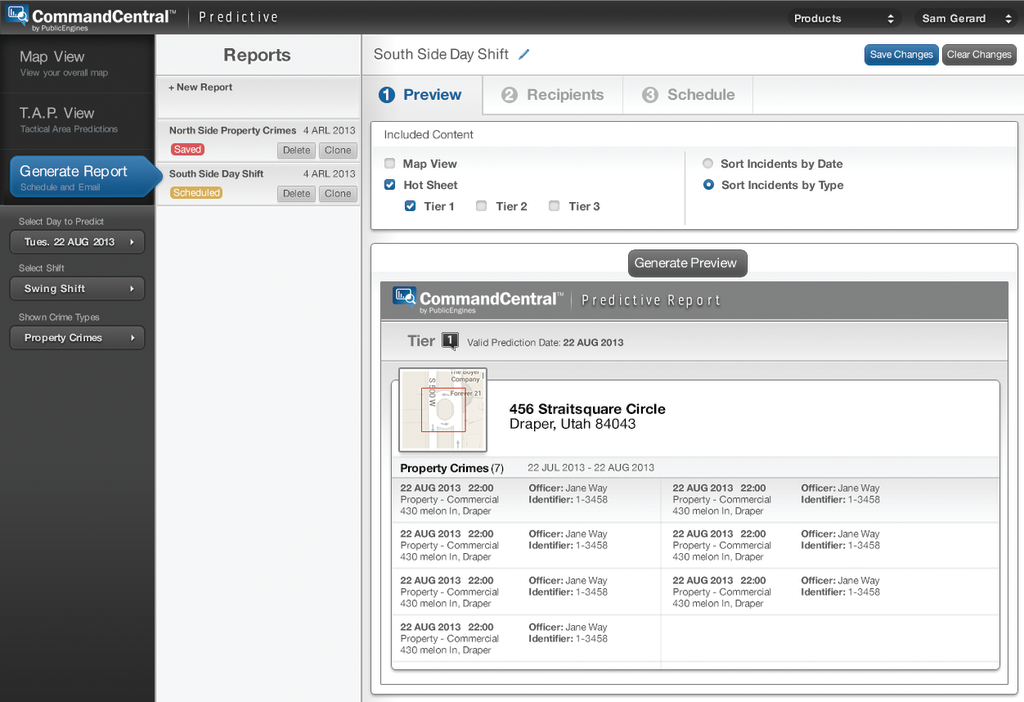Open the map thumbnail for 456 Straitsquare Circle
1024x702 pixels.
(x=443, y=410)
